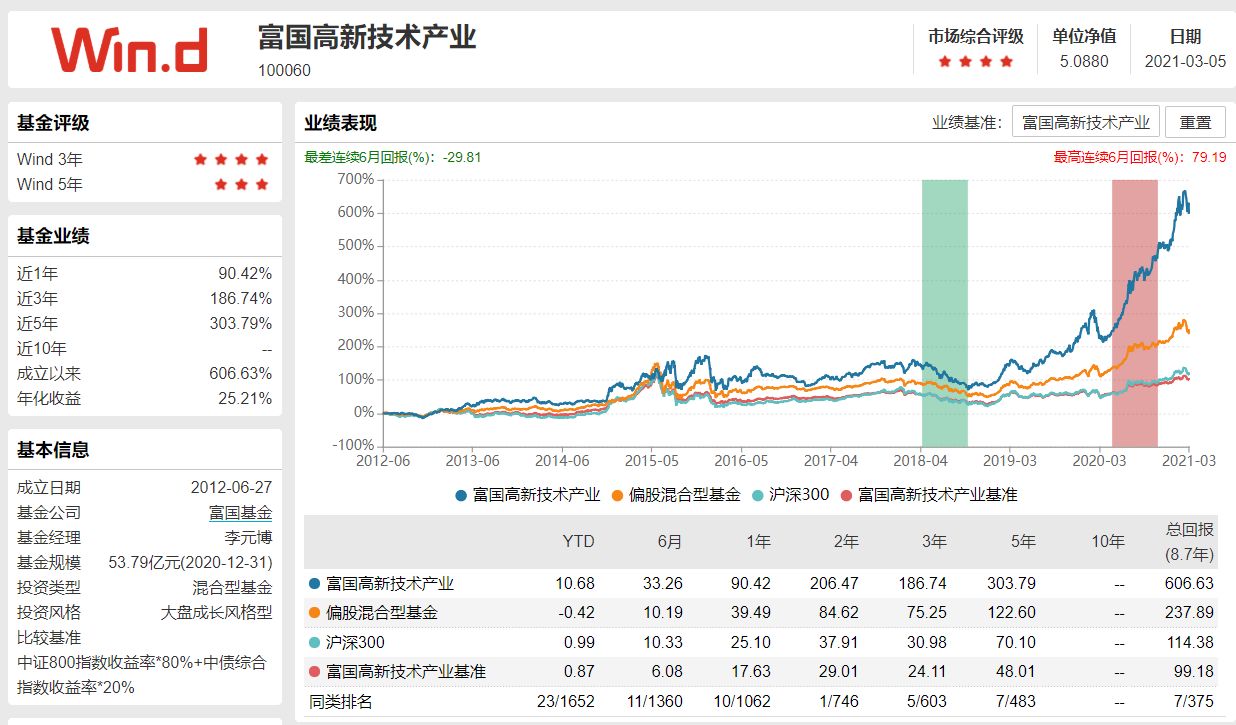Screen dimensions: 1236x725
Task: Click the red dot beside table row 富国高新技术产业基准
Action: pos(315,672)
